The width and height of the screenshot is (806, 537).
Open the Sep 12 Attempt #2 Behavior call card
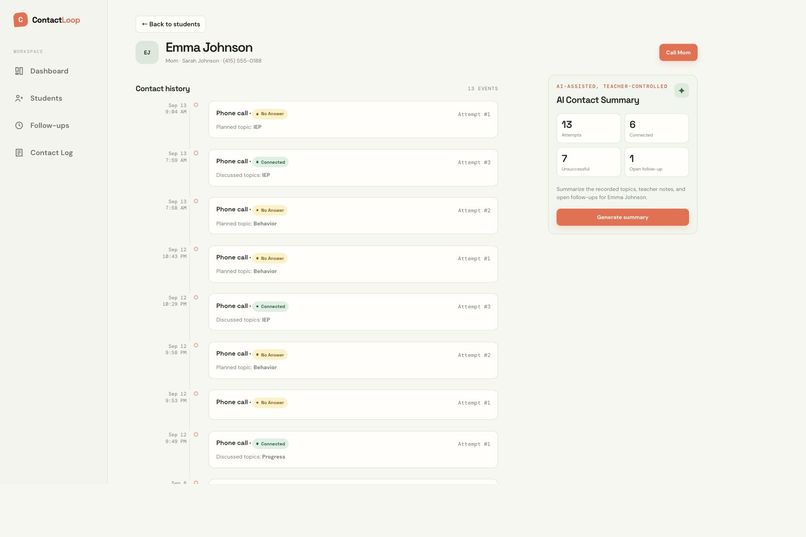point(353,360)
